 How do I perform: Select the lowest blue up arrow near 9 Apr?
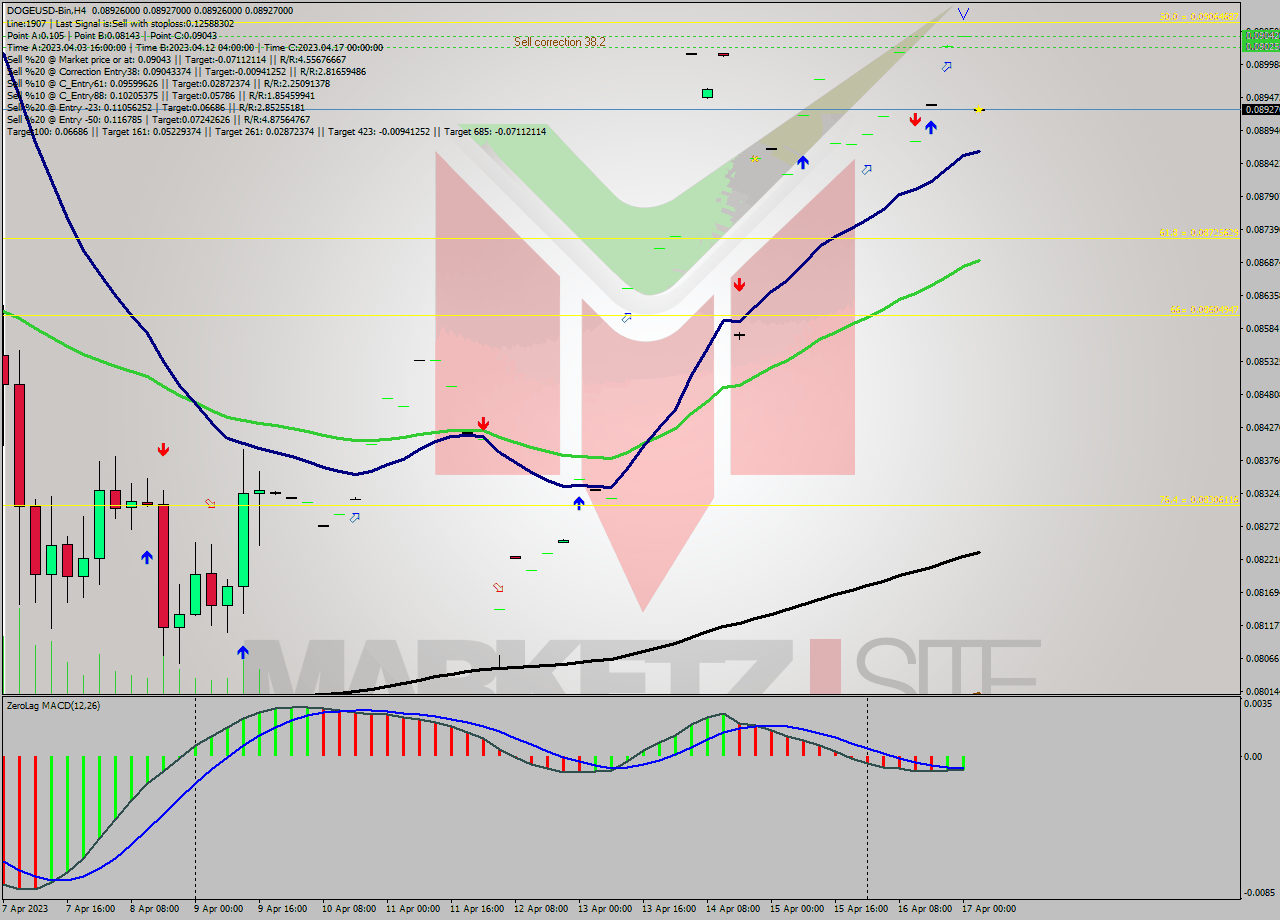243,652
